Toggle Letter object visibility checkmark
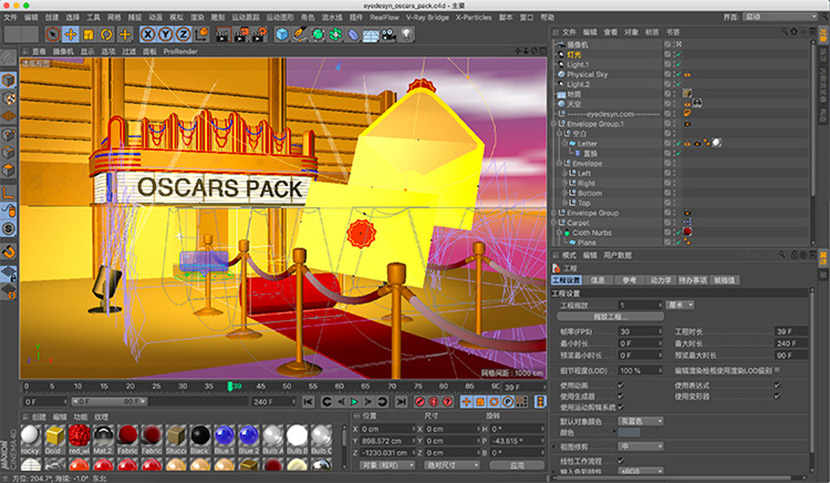 pyautogui.click(x=679, y=144)
